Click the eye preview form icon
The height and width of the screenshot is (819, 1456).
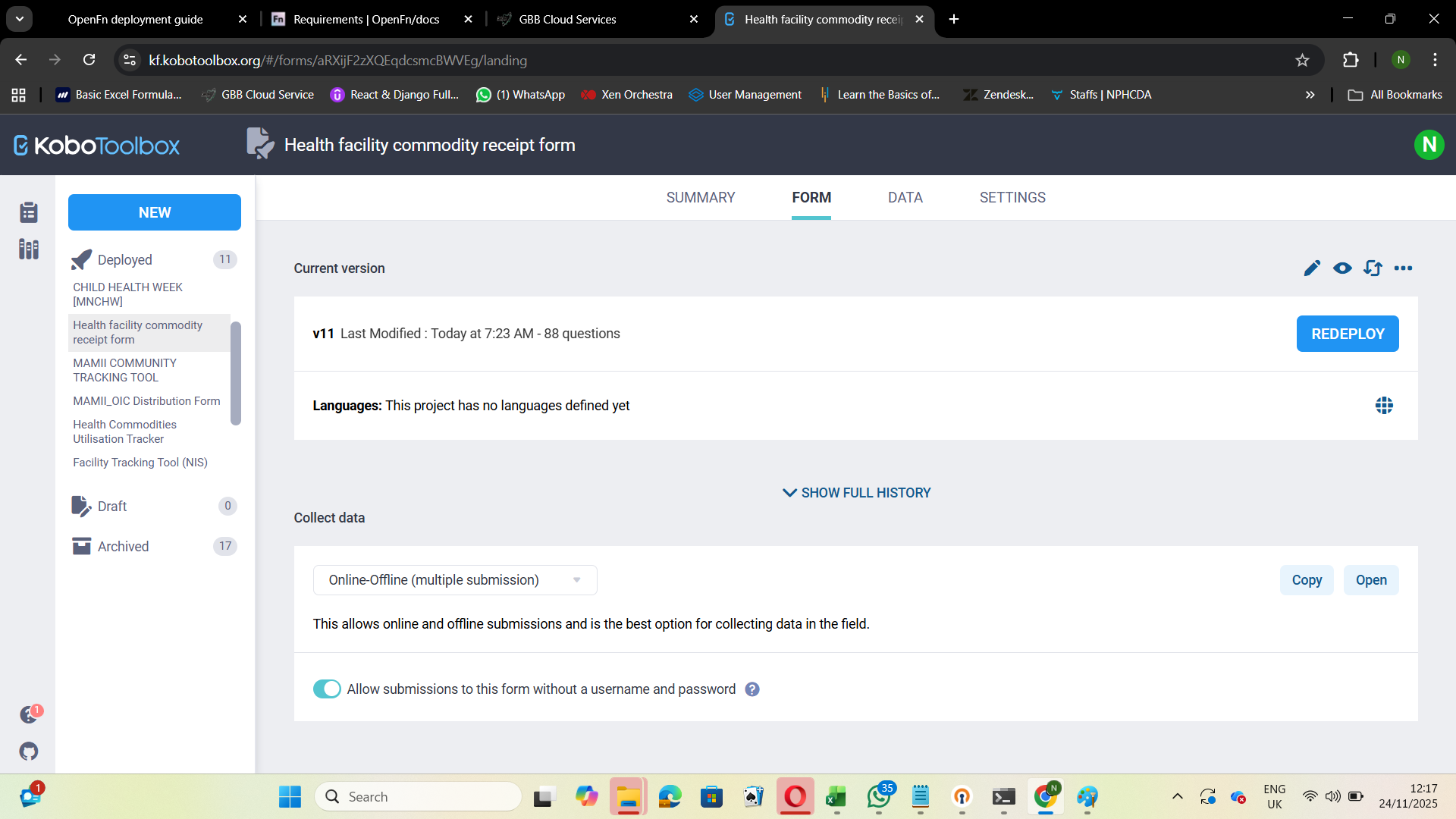coord(1342,268)
